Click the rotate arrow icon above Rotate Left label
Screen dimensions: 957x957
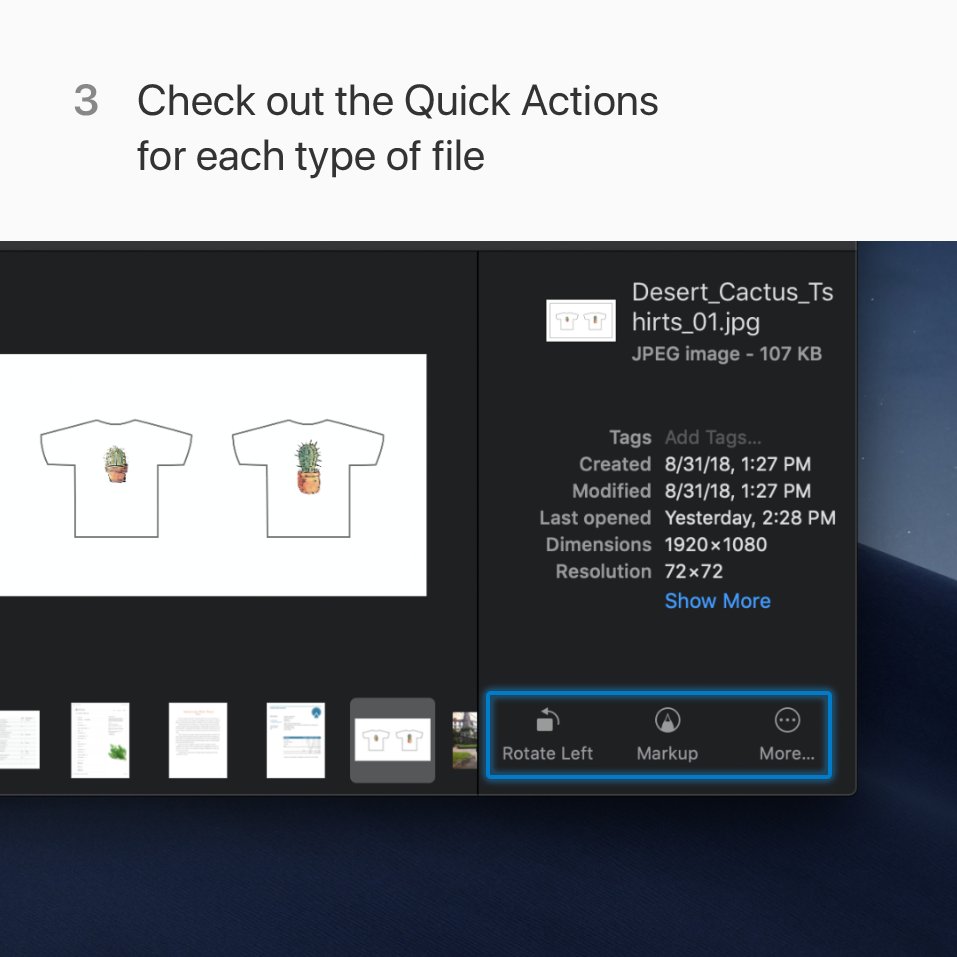point(547,719)
